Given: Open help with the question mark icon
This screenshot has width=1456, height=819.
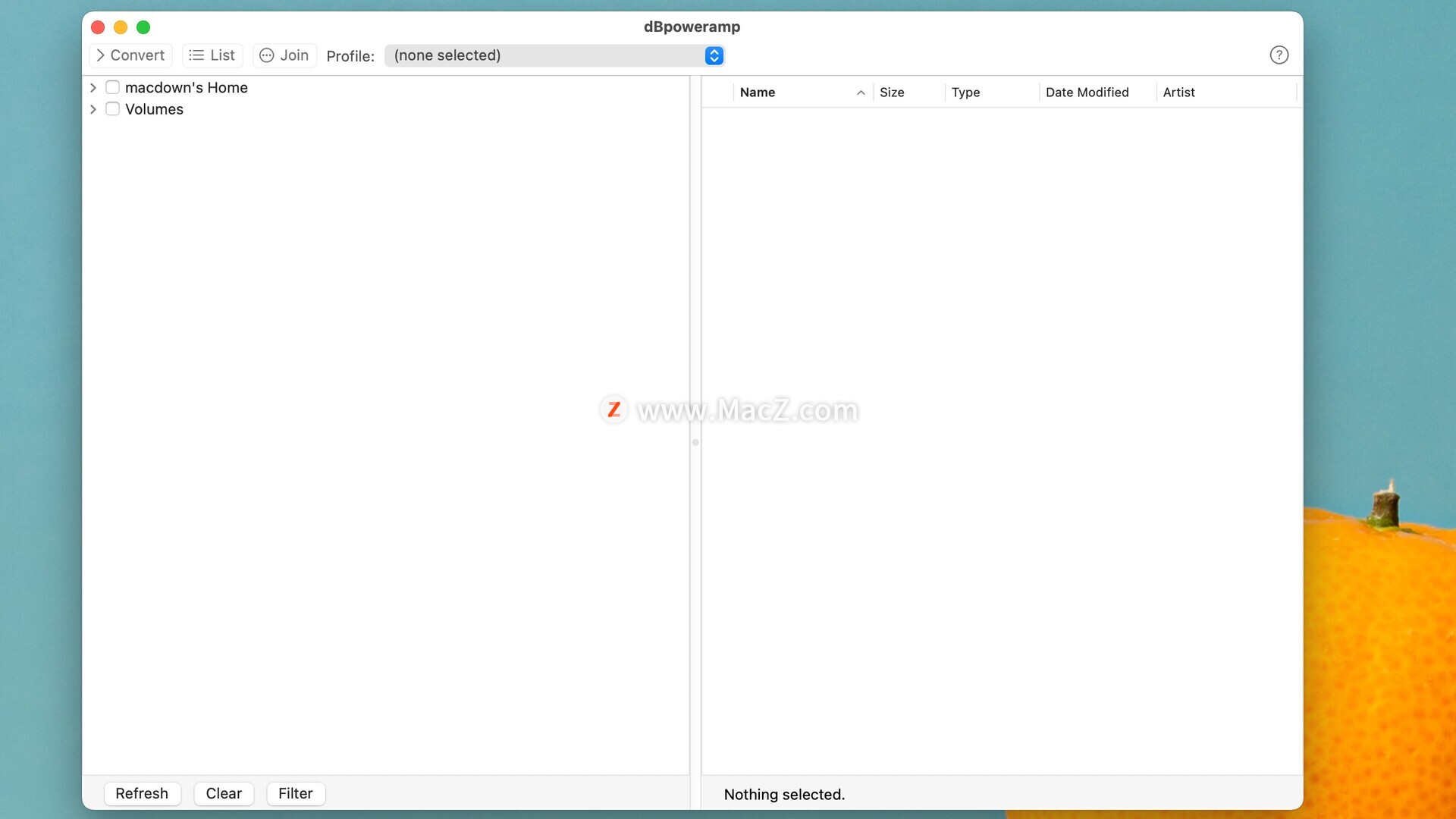Looking at the screenshot, I should pyautogui.click(x=1279, y=55).
